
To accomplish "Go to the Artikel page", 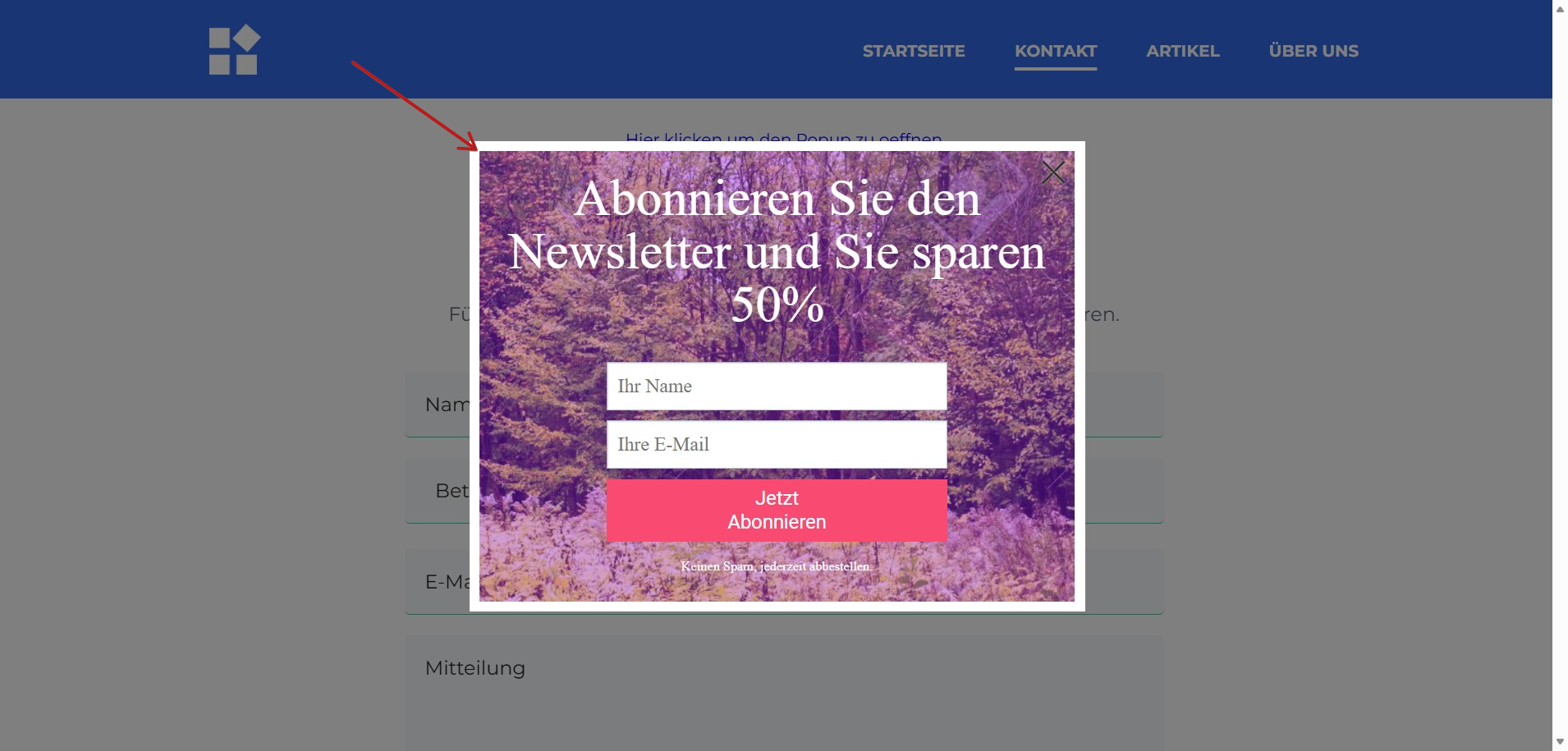I will coord(1183,51).
